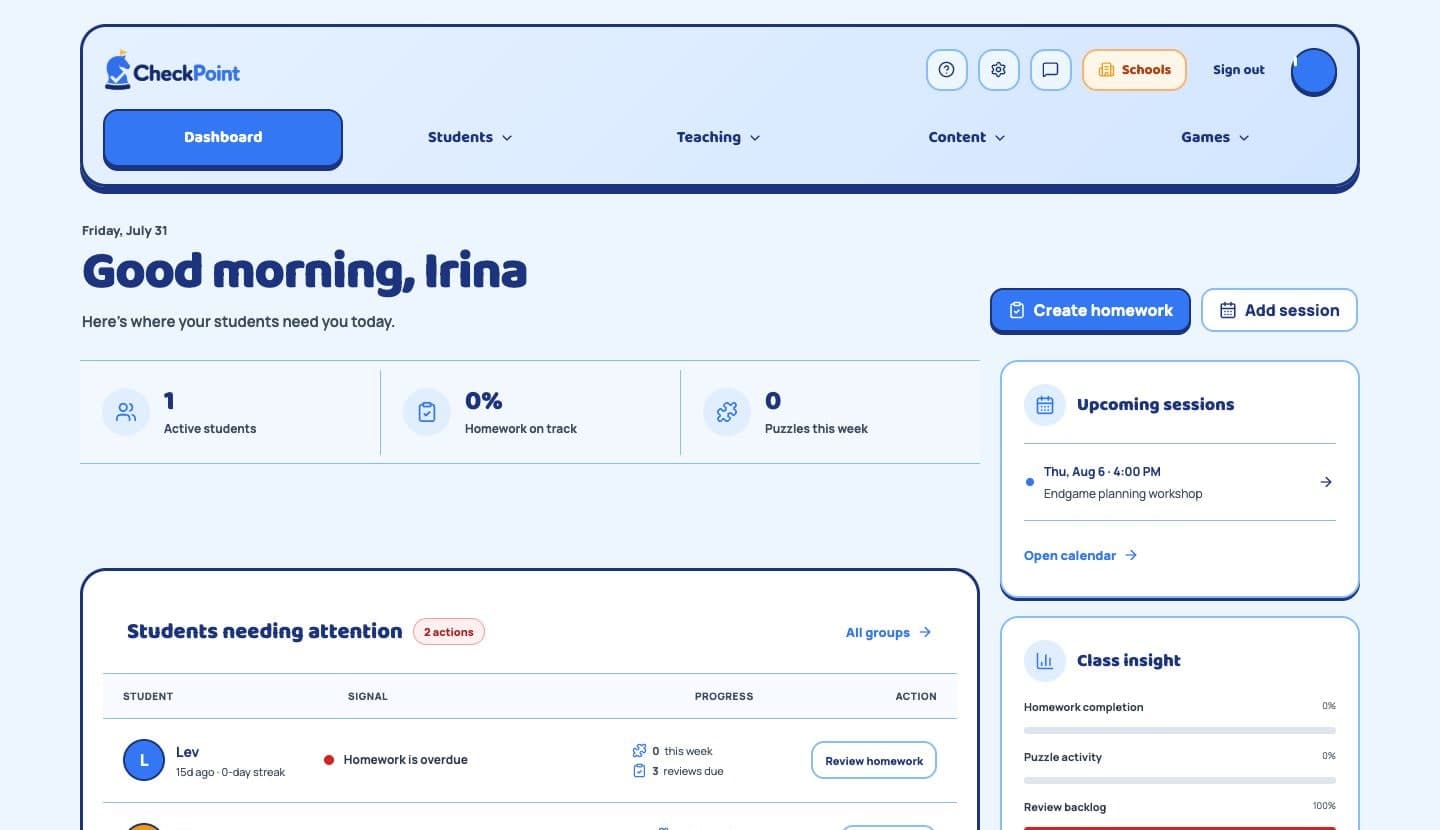The height and width of the screenshot is (830, 1440).
Task: Click the Homework on track clipboard icon
Action: 427,412
